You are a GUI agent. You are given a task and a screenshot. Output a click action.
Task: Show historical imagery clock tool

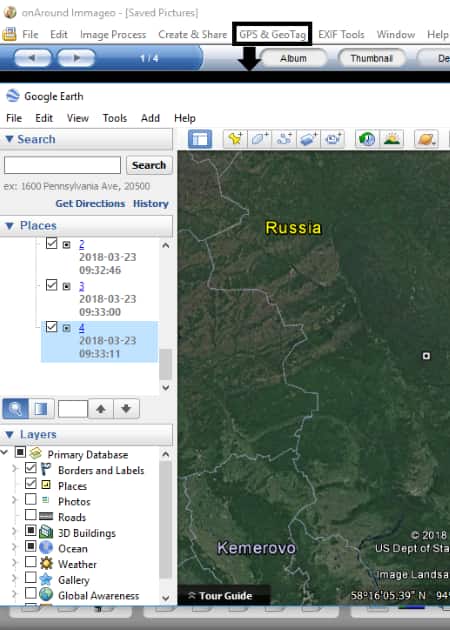tap(367, 139)
